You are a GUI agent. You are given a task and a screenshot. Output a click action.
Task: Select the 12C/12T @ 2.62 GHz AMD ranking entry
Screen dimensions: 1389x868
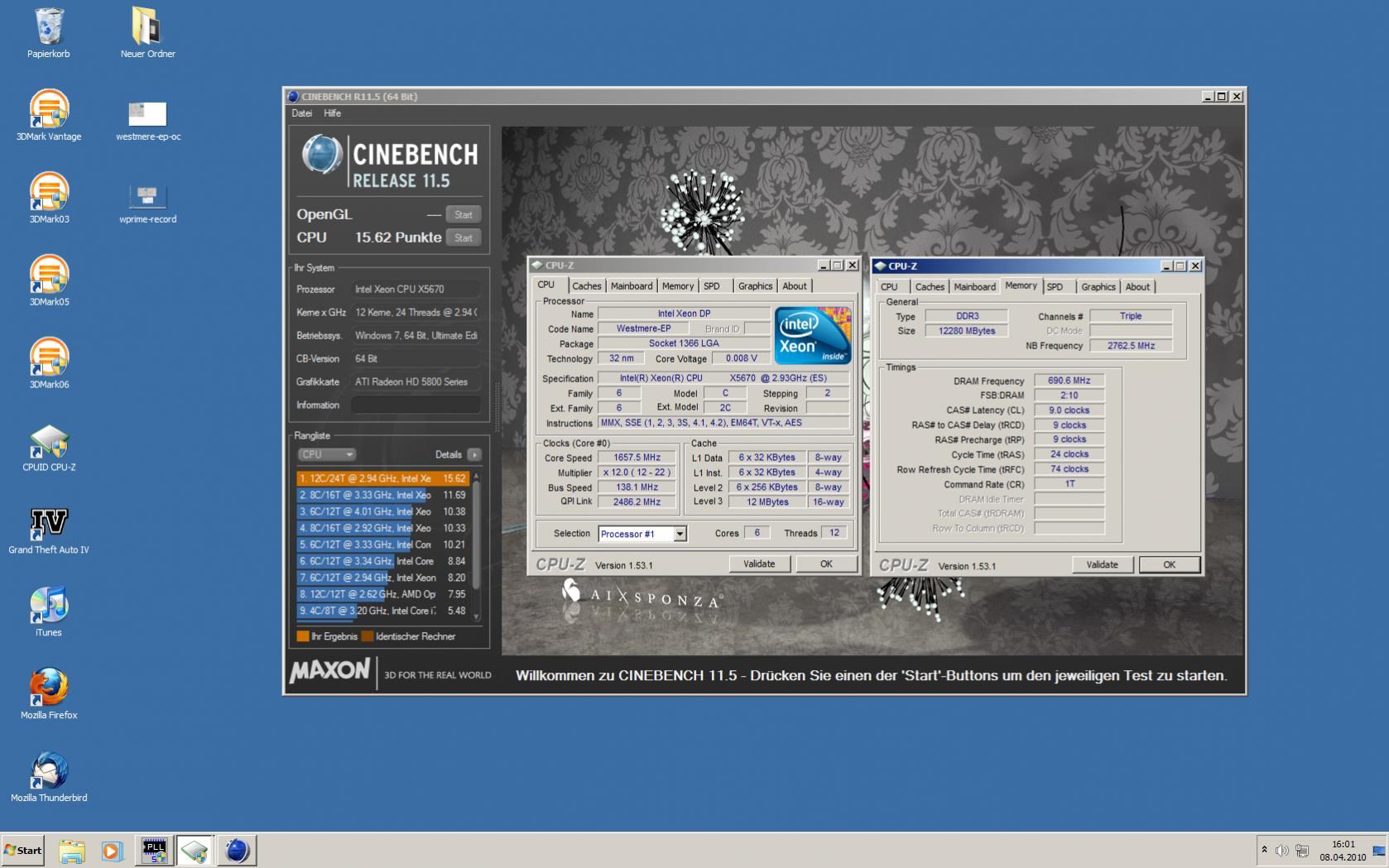point(383,594)
